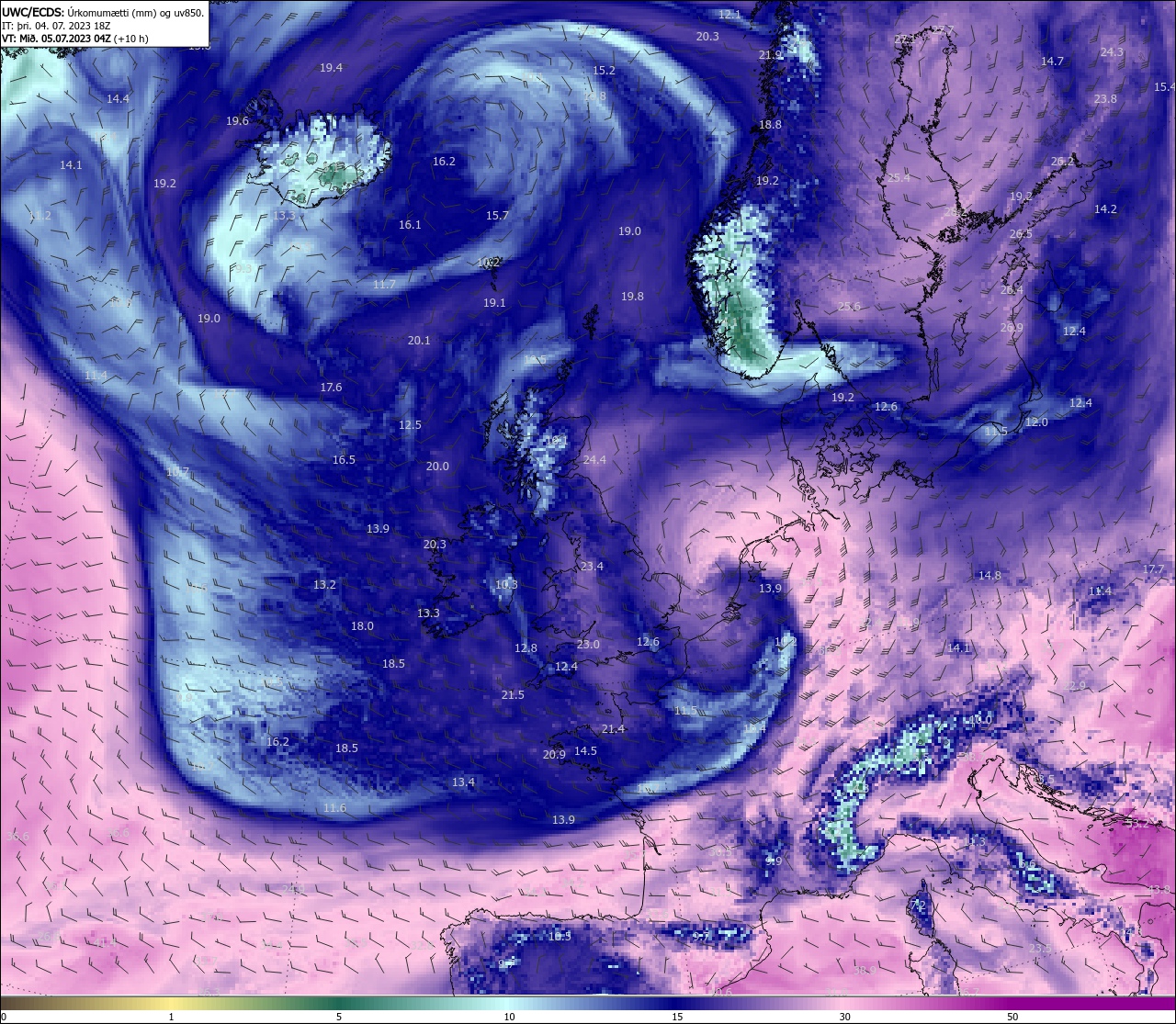The height and width of the screenshot is (1024, 1176).
Task: Click the 18.8 value off Norway's coast
Action: (x=770, y=125)
